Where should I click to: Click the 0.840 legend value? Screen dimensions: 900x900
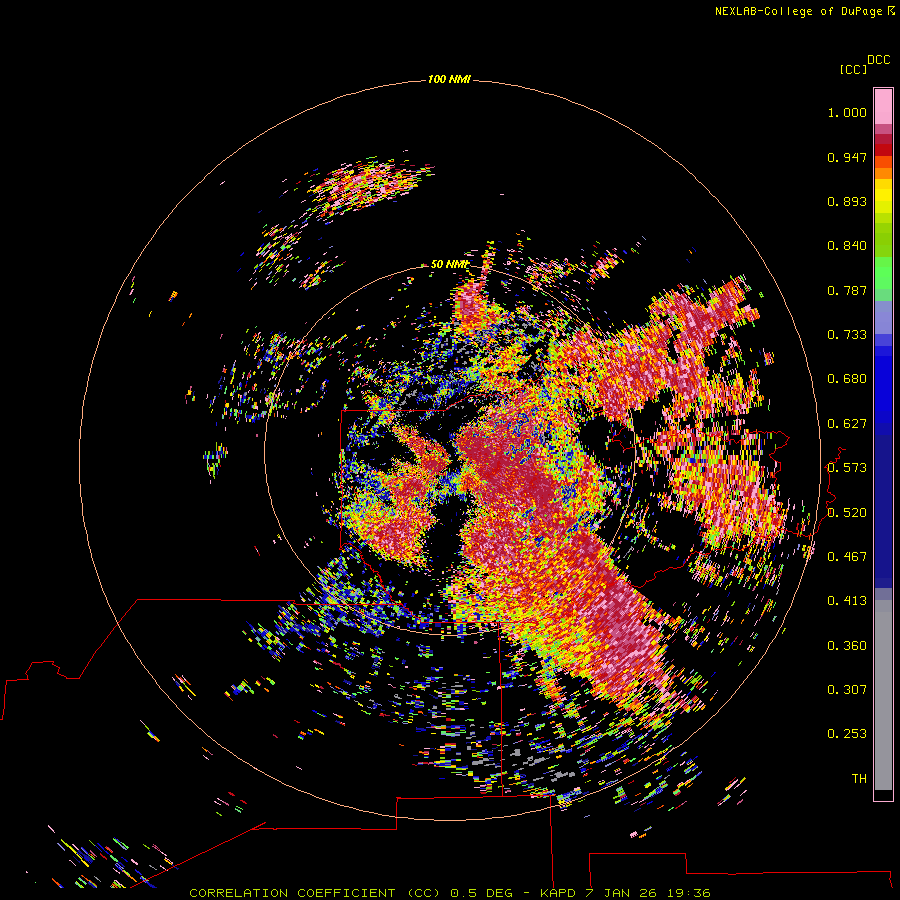[847, 246]
